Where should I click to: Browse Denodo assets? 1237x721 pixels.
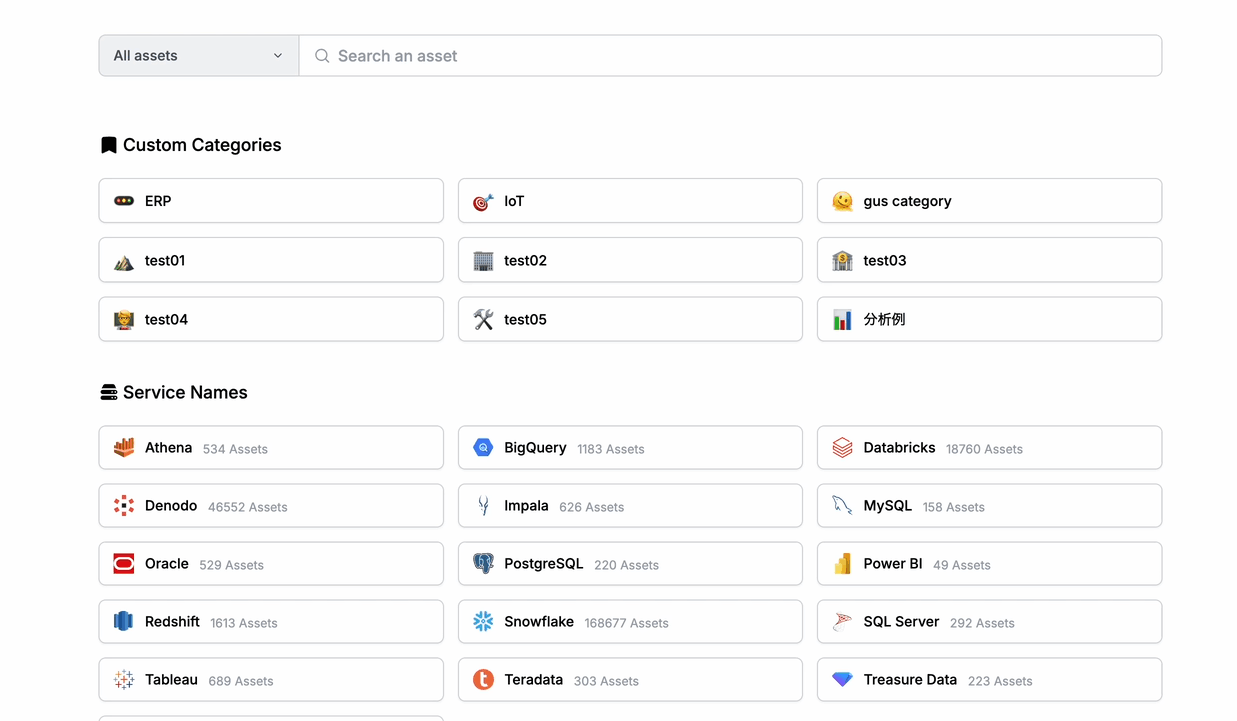tap(271, 506)
